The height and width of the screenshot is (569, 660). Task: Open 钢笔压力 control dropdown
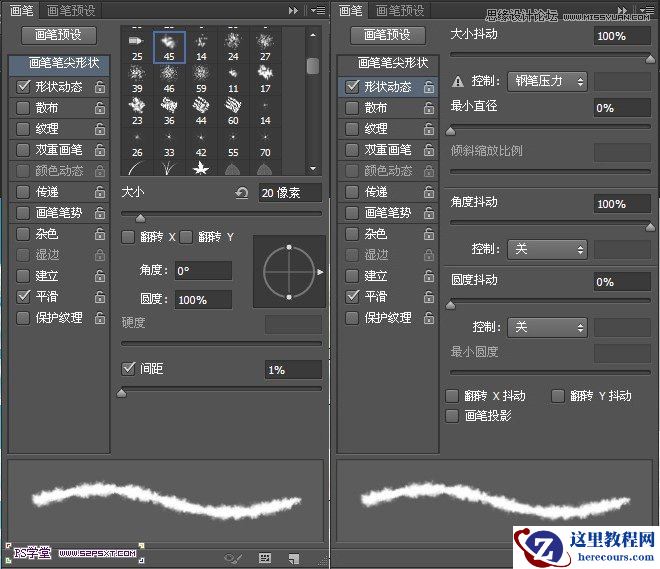click(548, 81)
